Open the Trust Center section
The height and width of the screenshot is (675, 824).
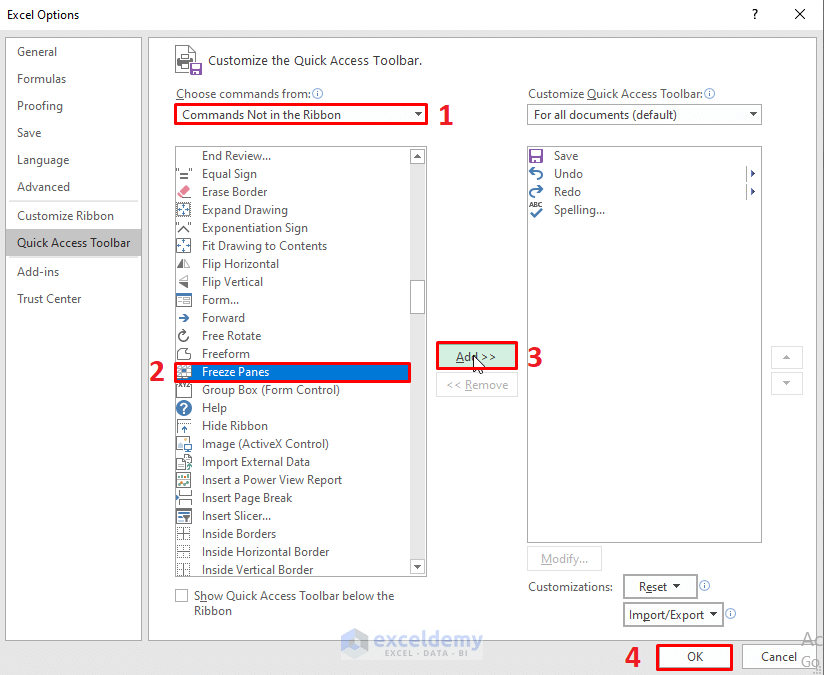(x=49, y=298)
